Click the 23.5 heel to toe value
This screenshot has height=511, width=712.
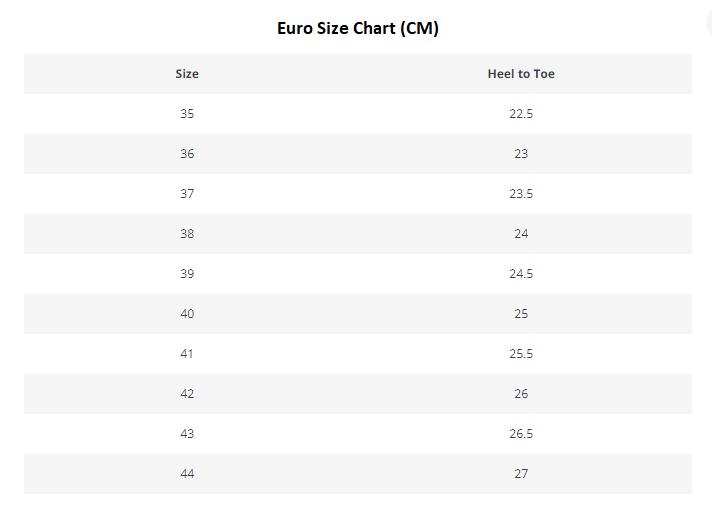pyautogui.click(x=521, y=193)
